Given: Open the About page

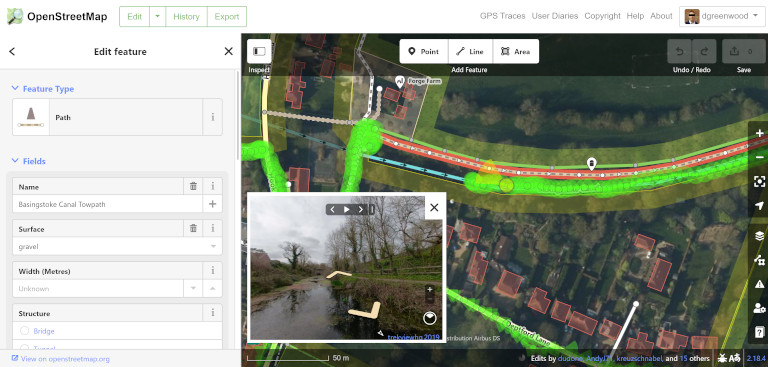Looking at the screenshot, I should (661, 16).
